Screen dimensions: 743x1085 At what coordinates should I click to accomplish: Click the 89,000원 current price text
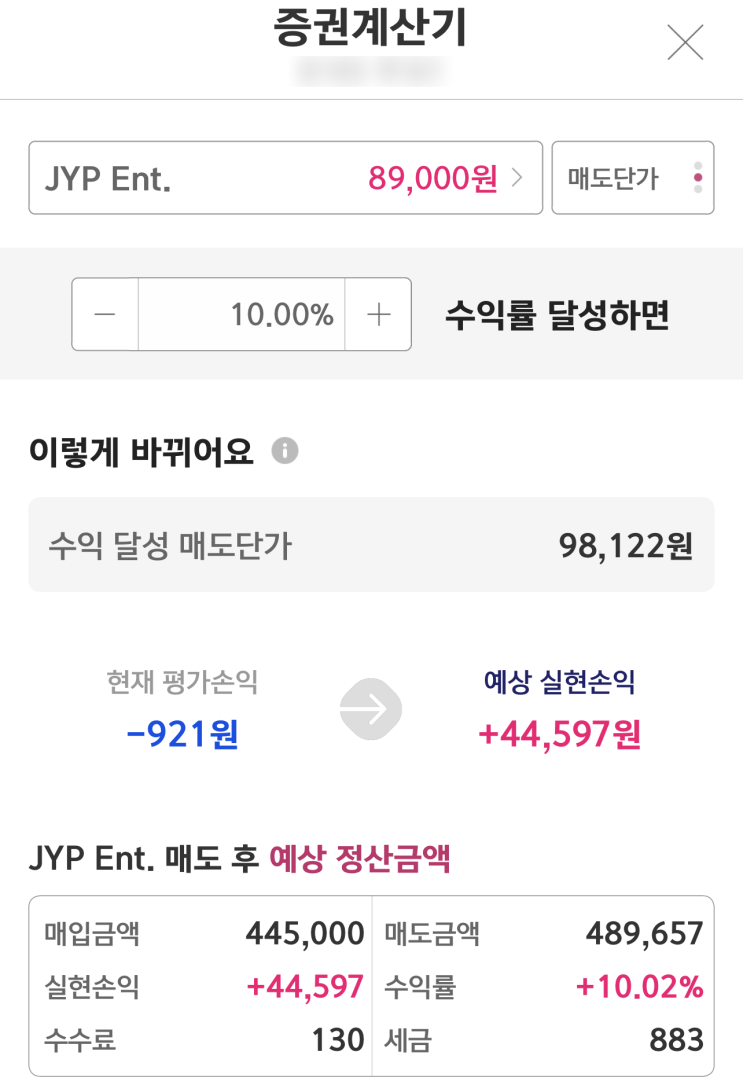[432, 178]
